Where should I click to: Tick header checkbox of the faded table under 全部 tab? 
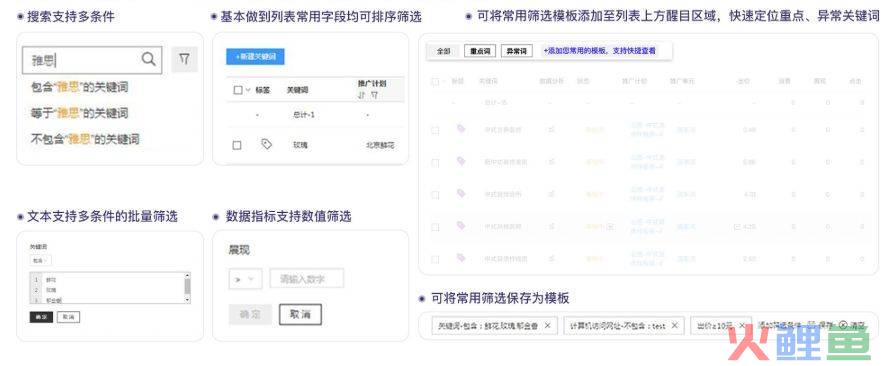coord(435,82)
